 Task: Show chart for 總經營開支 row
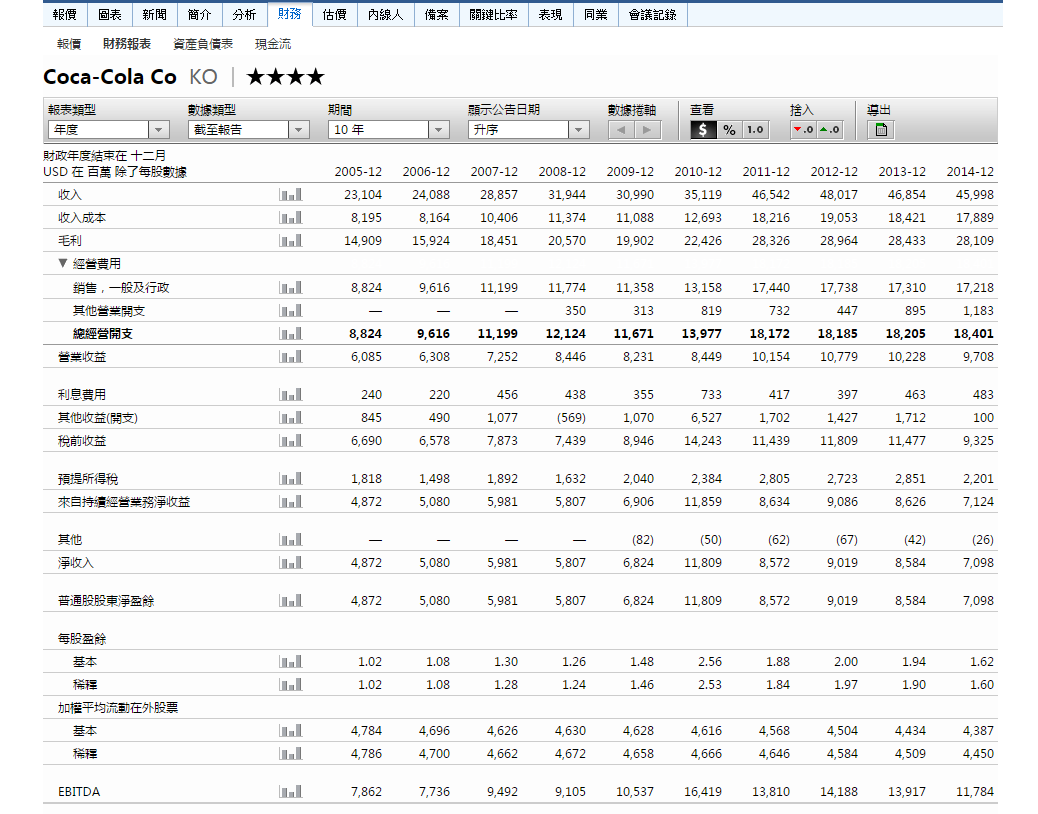(291, 334)
